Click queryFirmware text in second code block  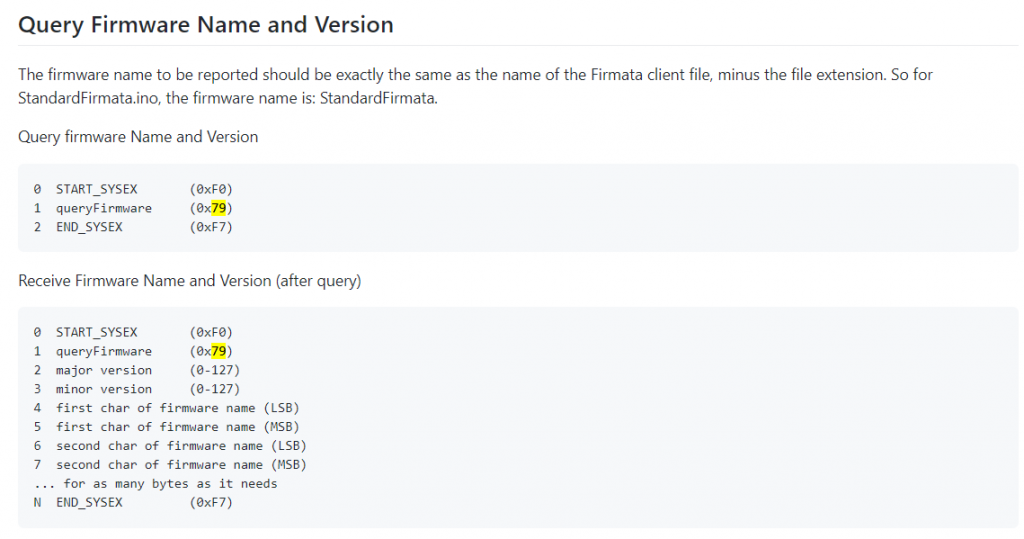click(104, 351)
